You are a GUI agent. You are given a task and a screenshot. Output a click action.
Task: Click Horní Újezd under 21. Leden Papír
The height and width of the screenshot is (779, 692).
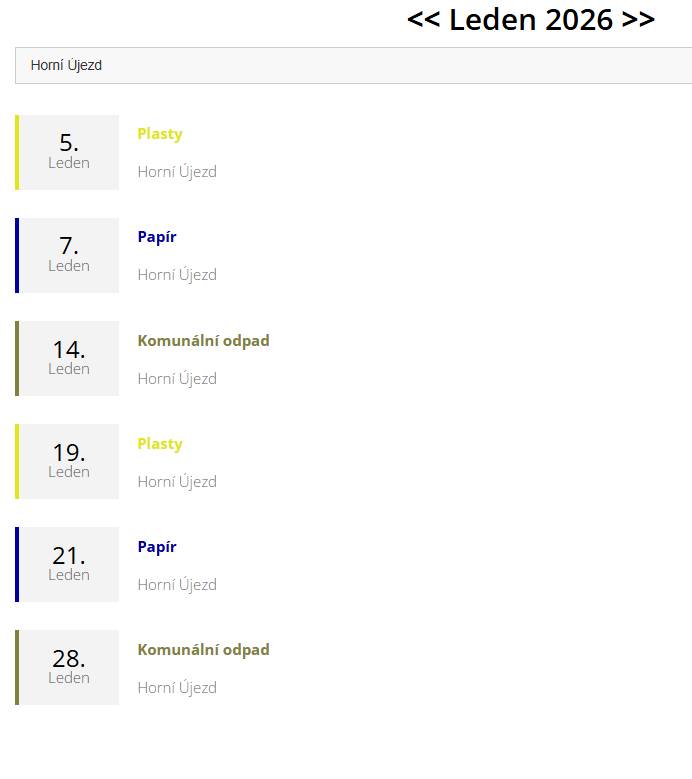pyautogui.click(x=177, y=585)
